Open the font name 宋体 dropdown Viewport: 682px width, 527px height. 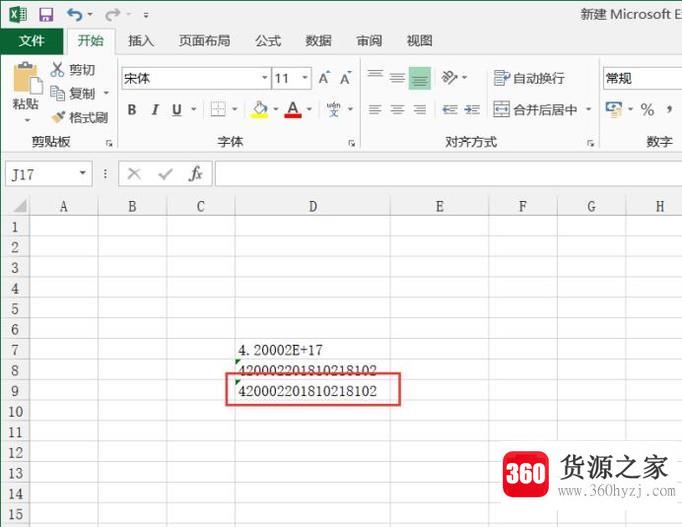[264, 78]
